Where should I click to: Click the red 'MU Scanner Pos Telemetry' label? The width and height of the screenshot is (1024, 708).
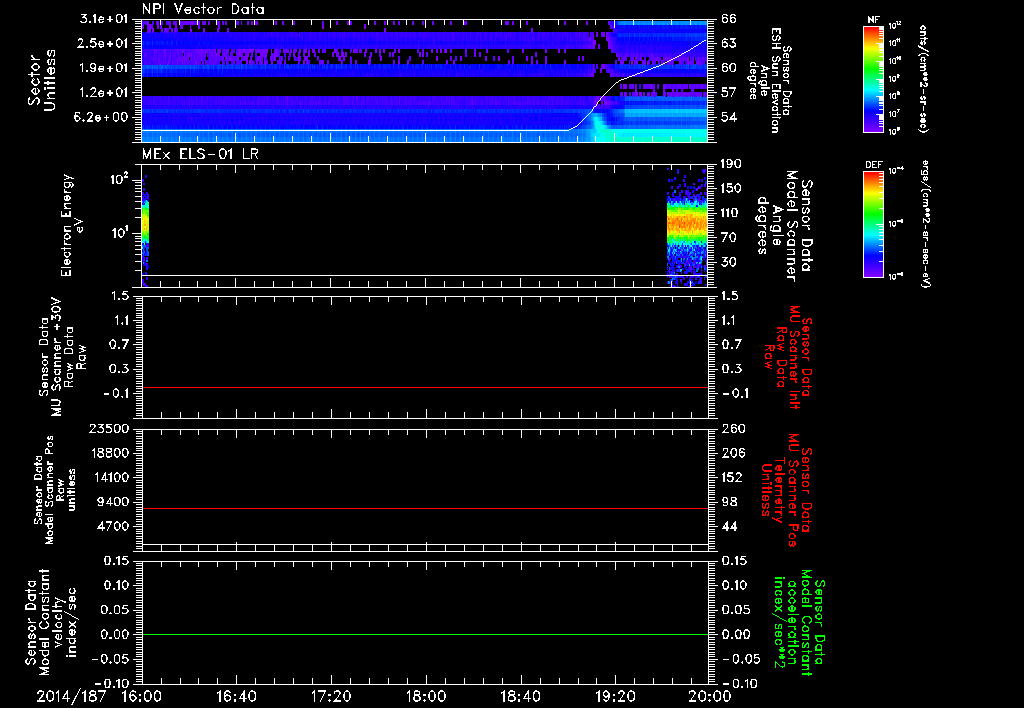pos(786,490)
